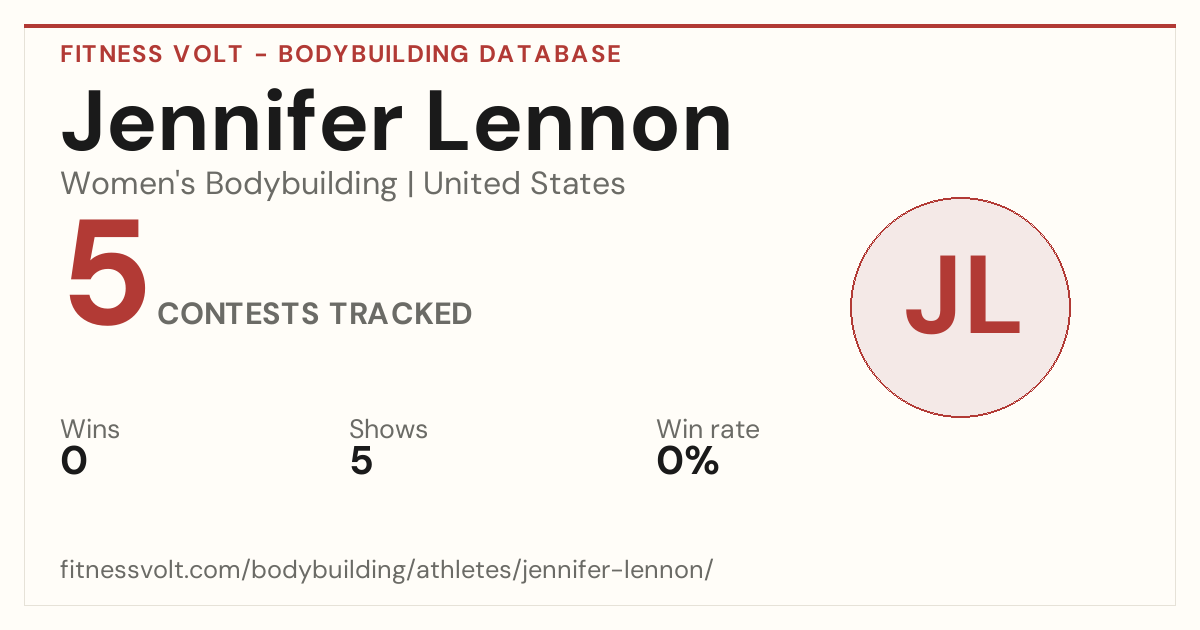Select the Women's Bodybuilding division text

coord(229,184)
